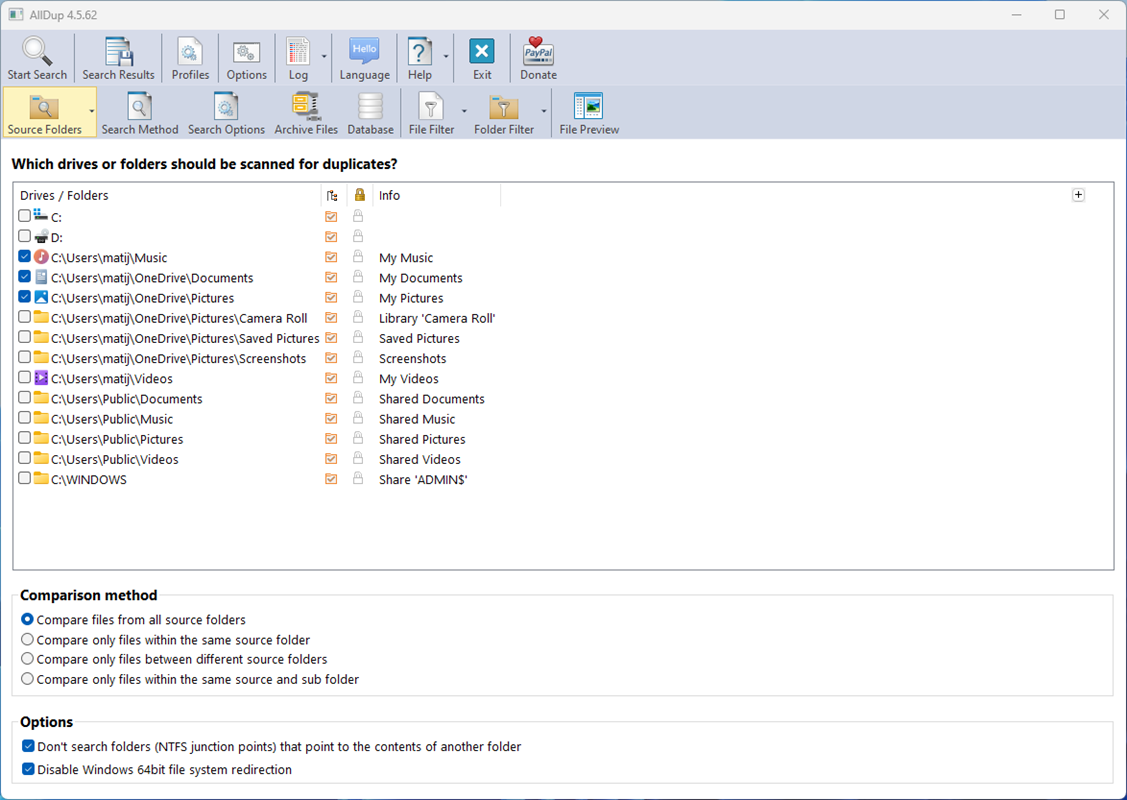Open the Options gear icon
This screenshot has height=800, width=1127.
(x=247, y=52)
